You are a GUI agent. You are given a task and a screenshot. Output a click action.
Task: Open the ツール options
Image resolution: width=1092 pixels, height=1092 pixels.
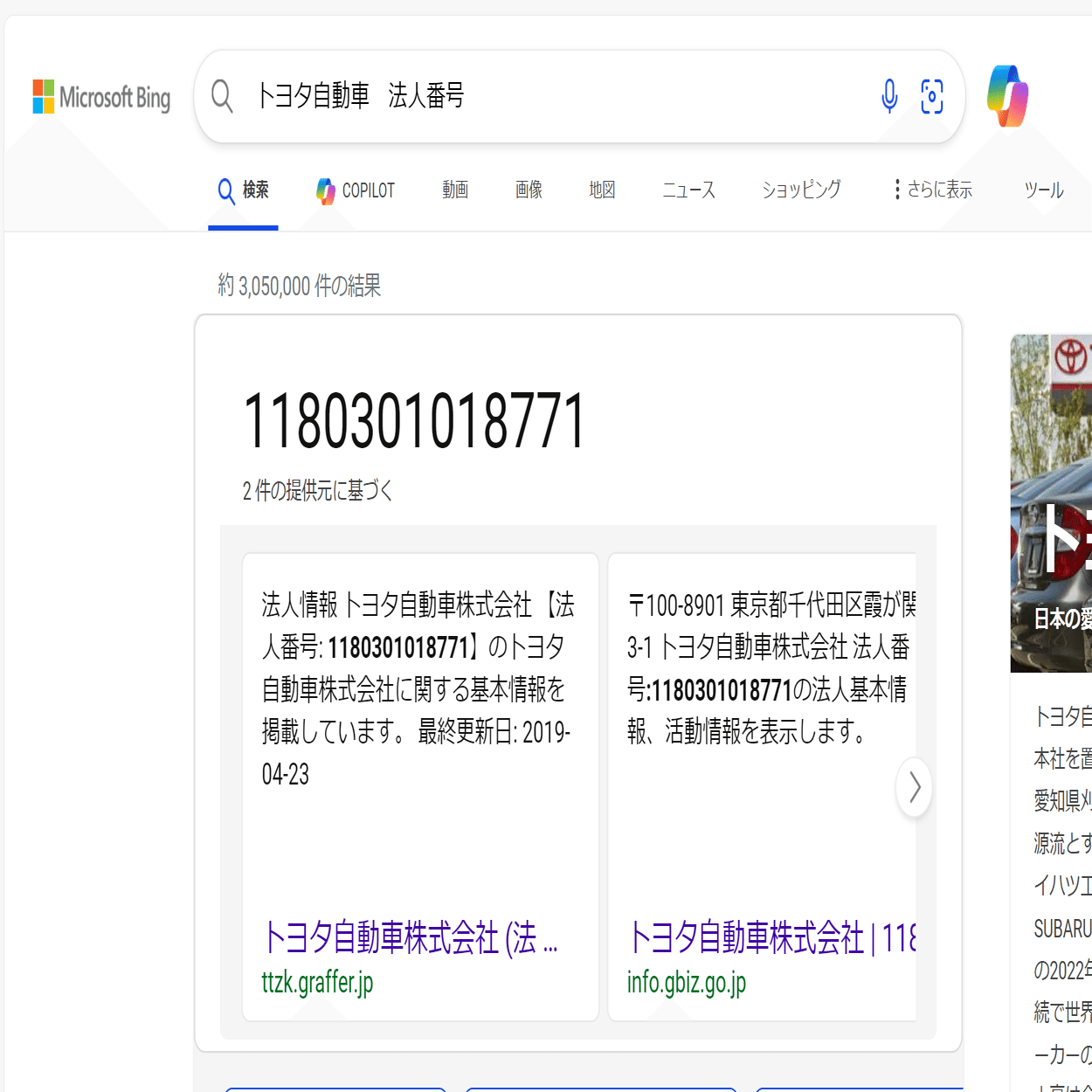pyautogui.click(x=1043, y=190)
